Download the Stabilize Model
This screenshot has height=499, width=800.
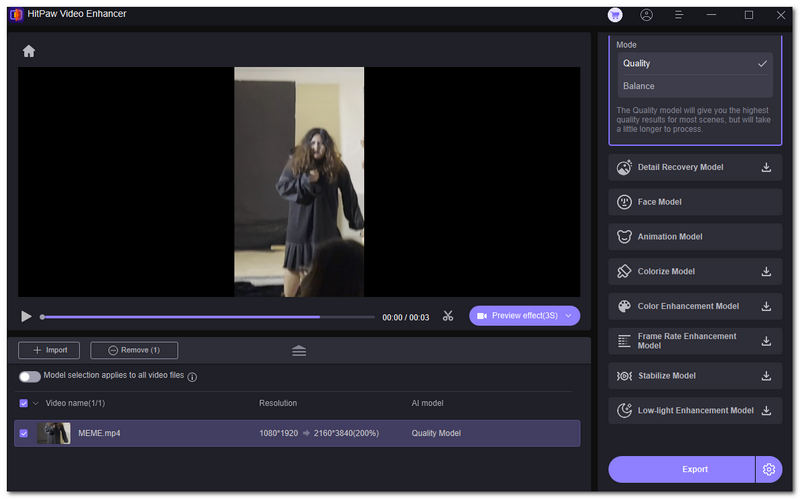tap(766, 376)
